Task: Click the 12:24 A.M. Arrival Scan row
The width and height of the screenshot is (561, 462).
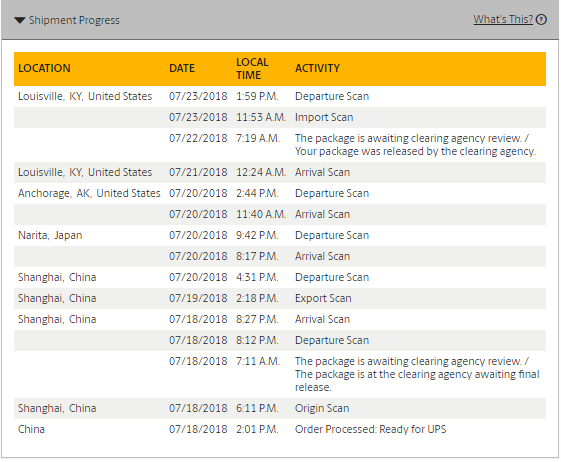Action: tap(280, 172)
